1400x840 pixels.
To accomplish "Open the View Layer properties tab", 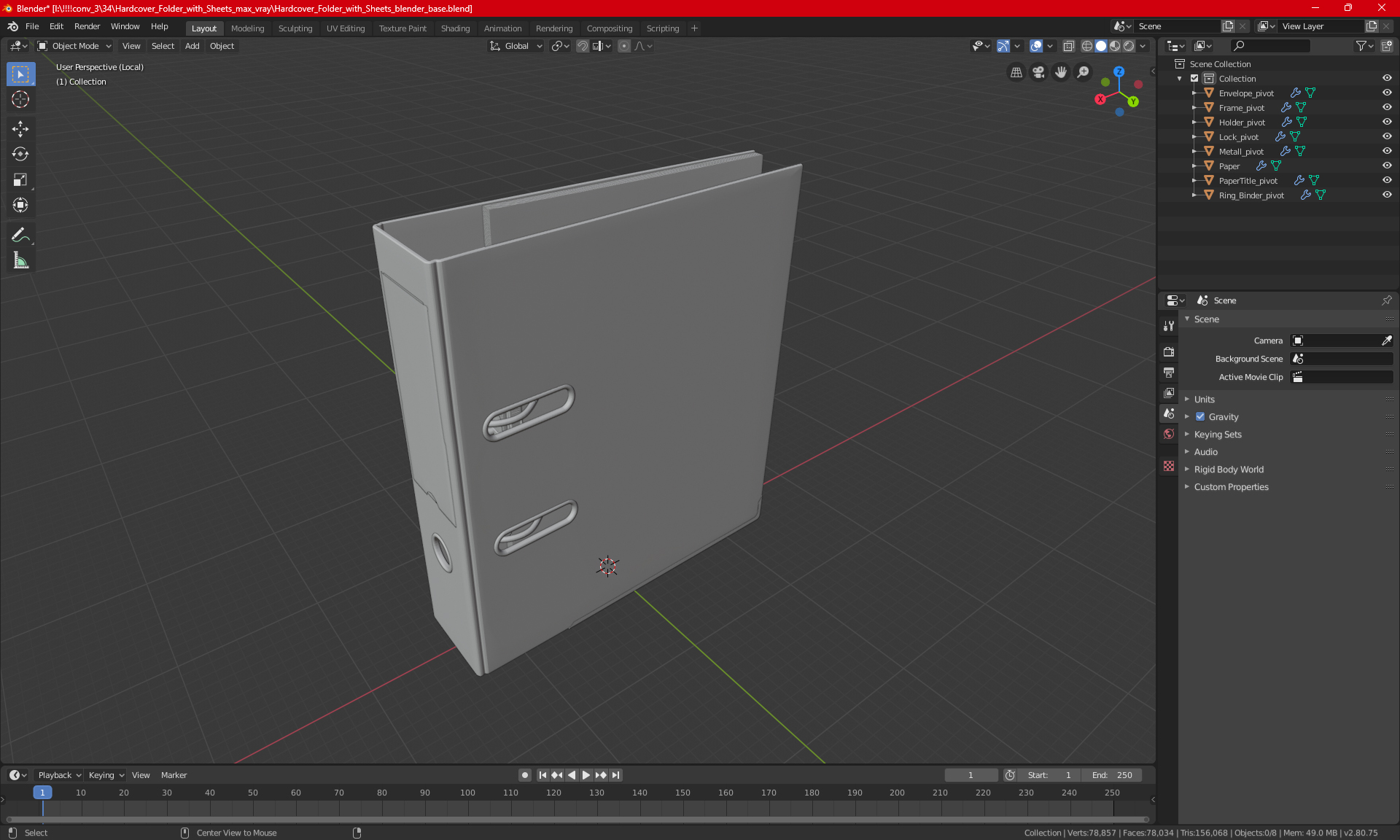I will [x=1169, y=392].
